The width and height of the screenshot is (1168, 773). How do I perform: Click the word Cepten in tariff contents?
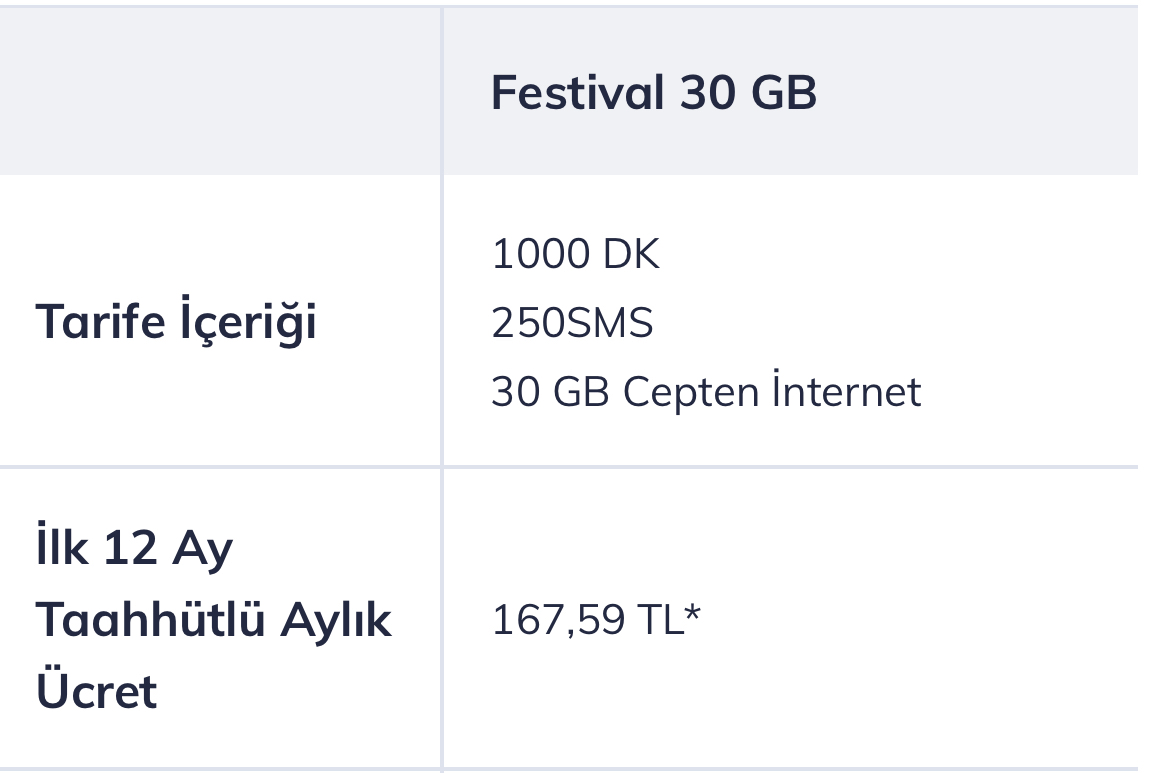tap(691, 393)
